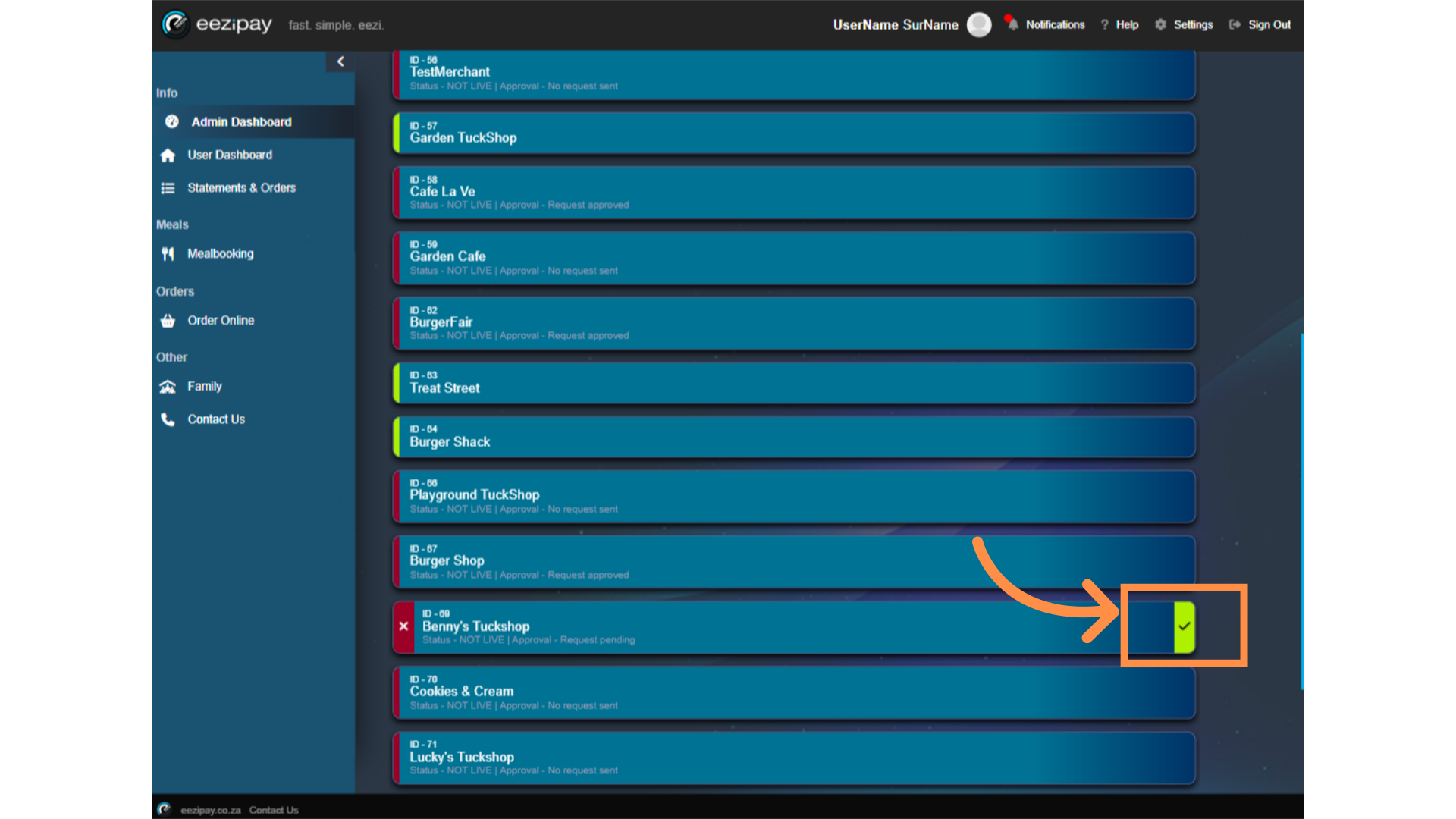
Task: Open Settings from the header
Action: [1193, 24]
